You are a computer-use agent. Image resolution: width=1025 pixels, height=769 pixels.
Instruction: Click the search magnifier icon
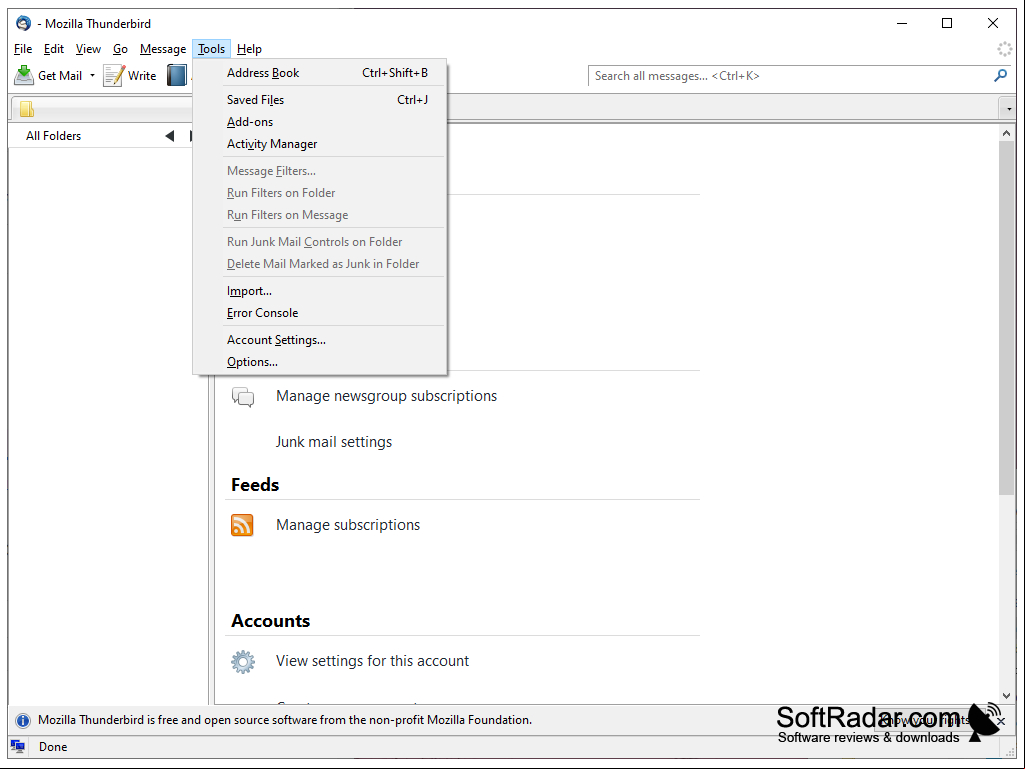point(1000,76)
